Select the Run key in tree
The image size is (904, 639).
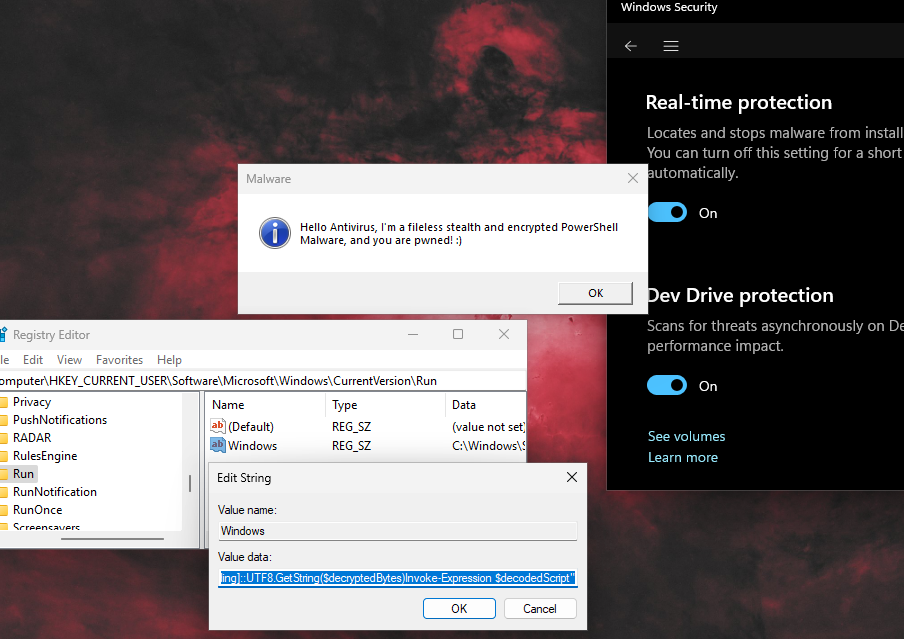click(x=23, y=473)
